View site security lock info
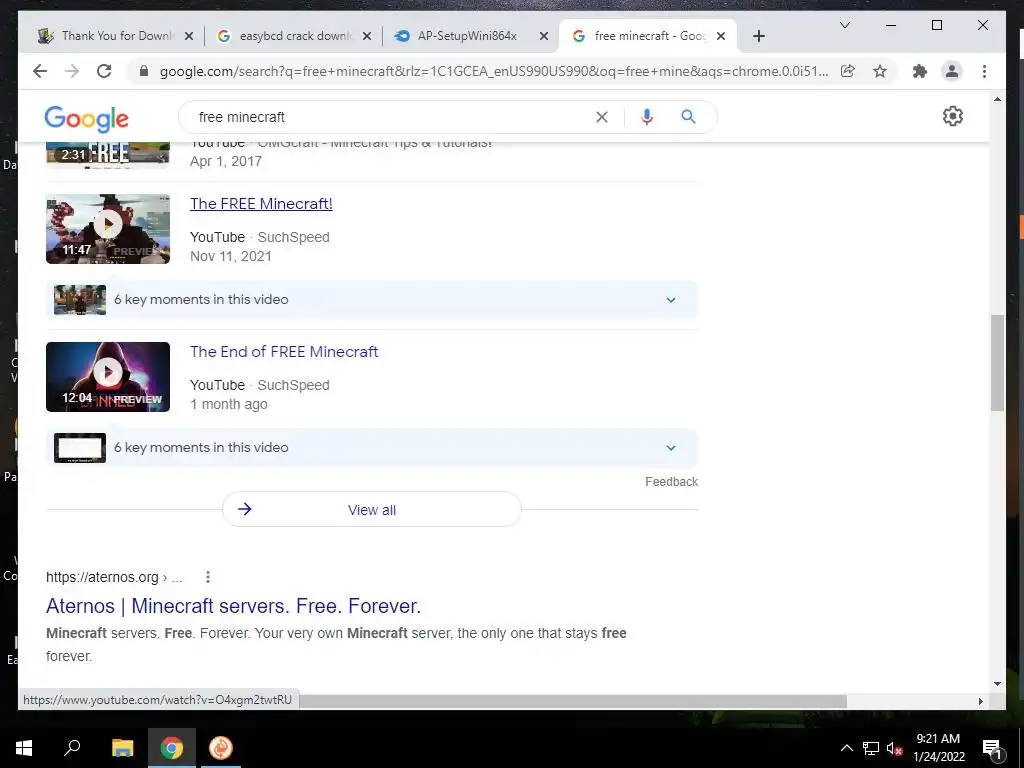This screenshot has height=768, width=1024. 144,71
